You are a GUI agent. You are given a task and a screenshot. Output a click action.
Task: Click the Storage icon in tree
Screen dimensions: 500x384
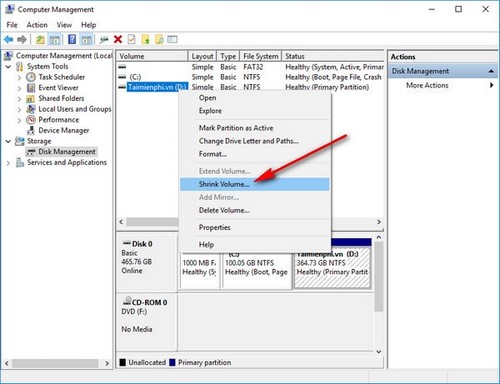click(x=20, y=141)
